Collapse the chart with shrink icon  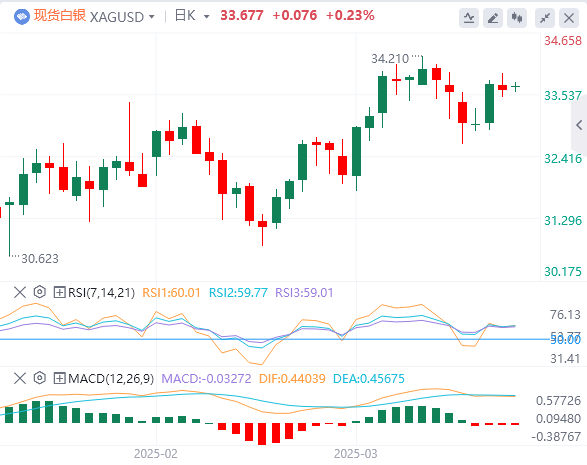545,18
